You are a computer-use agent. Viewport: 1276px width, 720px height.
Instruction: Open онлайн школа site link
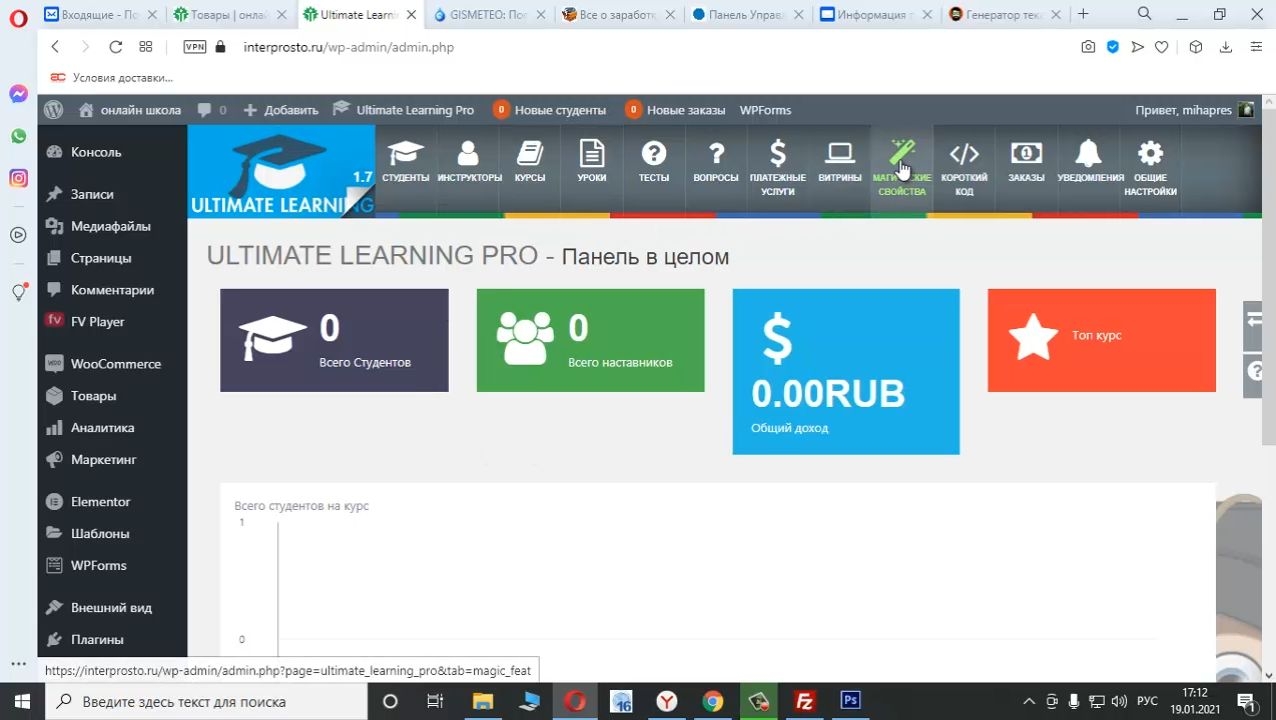tap(130, 110)
